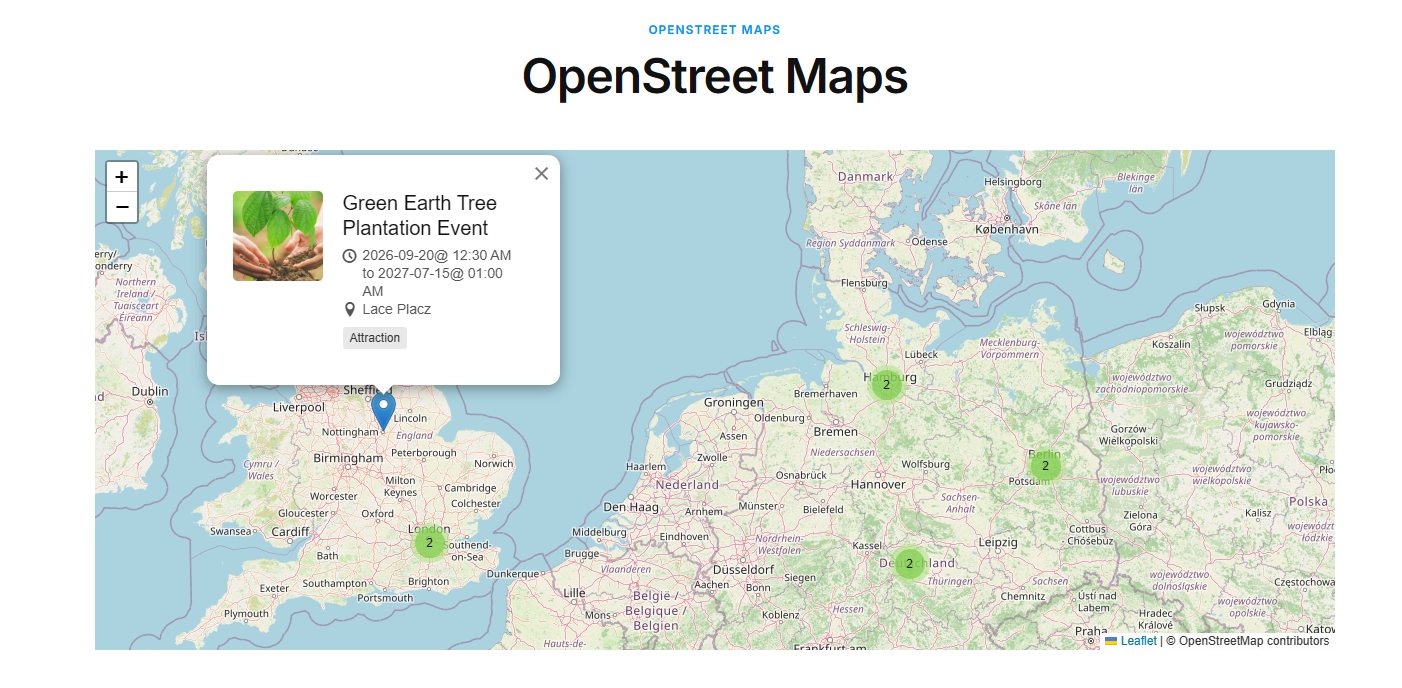
Task: Click the Bremen label on map
Action: 836,432
